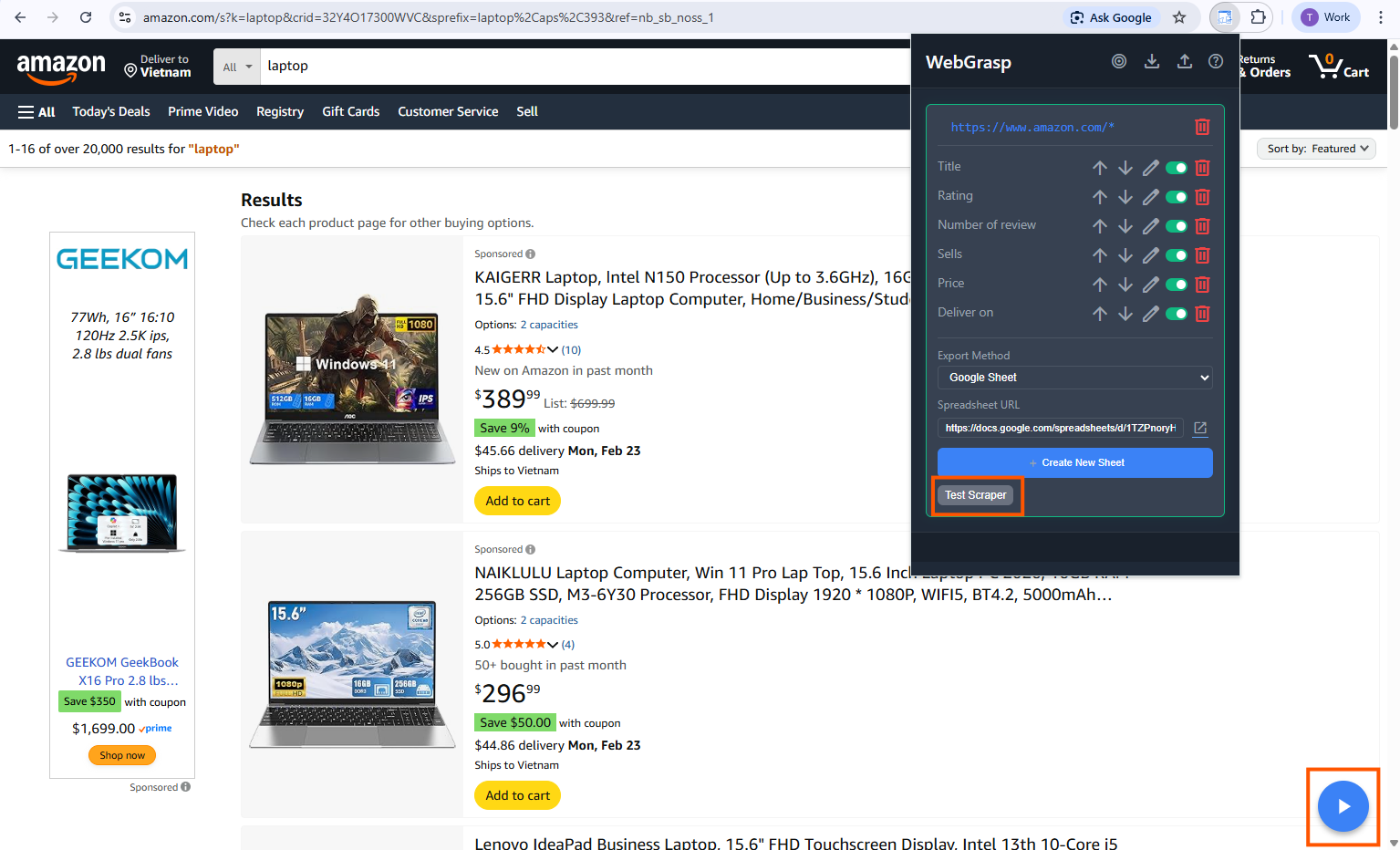
Task: Open spreadsheet URL in new tab icon
Action: point(1200,429)
